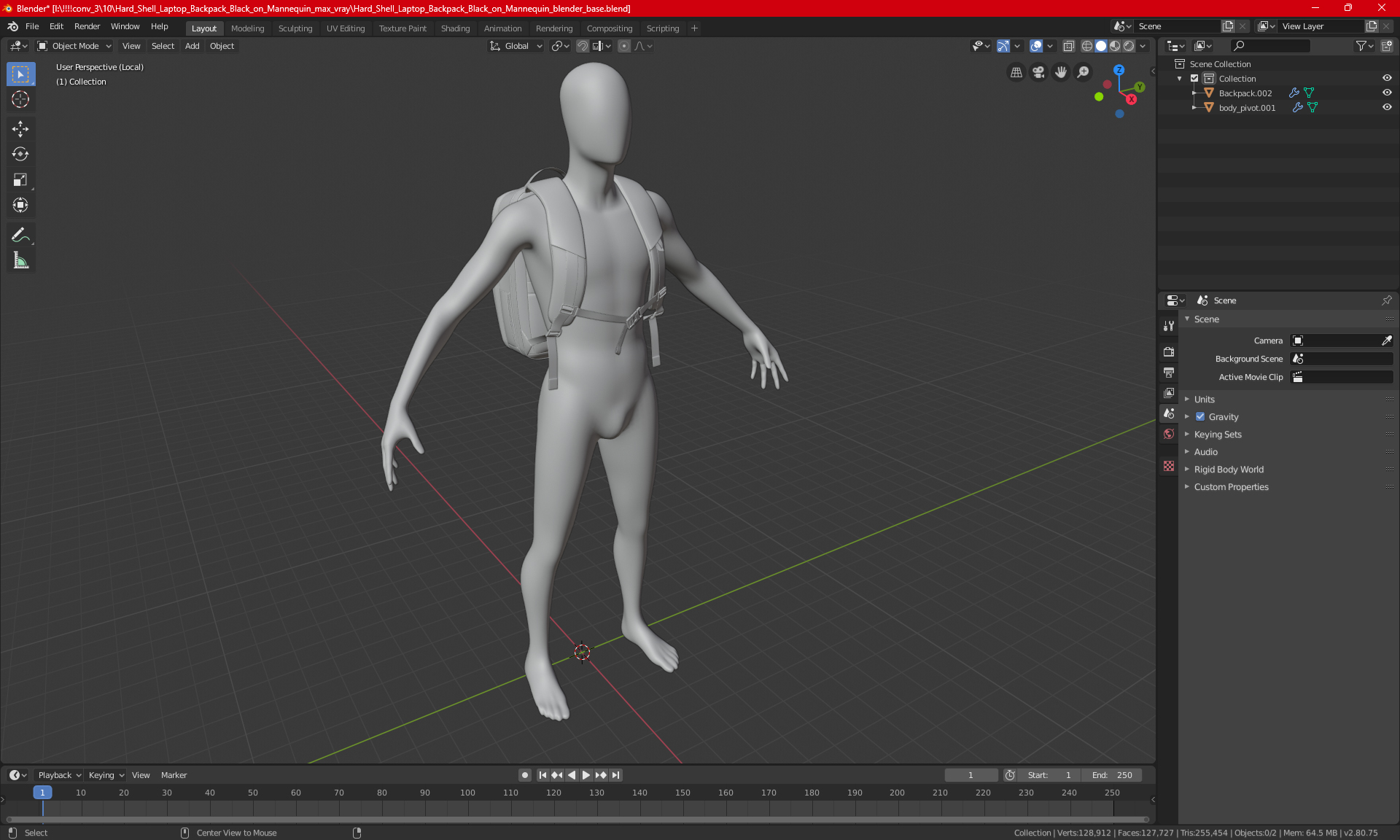Viewport: 1400px width, 840px height.
Task: Open the Render menu
Action: (87, 26)
